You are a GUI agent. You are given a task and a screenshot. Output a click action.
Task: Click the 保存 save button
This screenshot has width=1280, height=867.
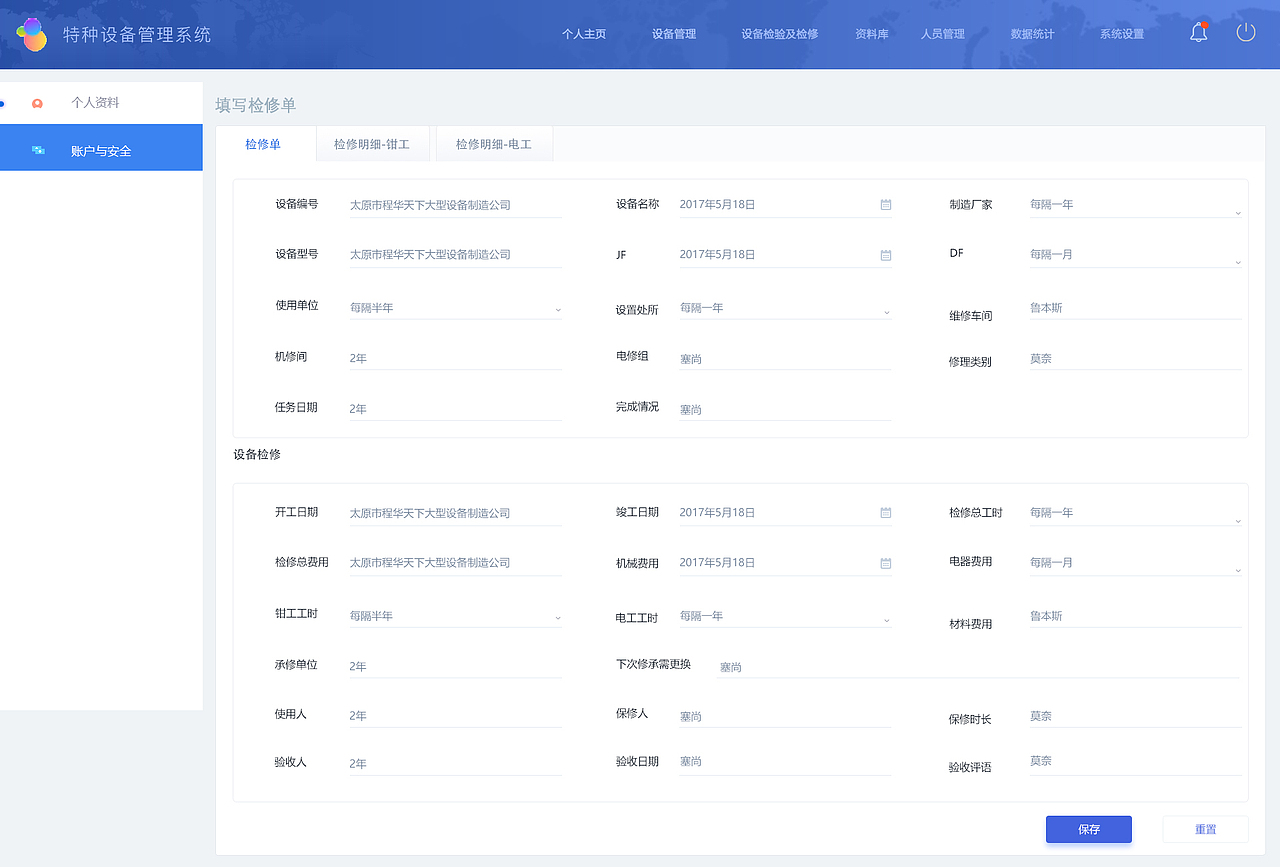1088,829
